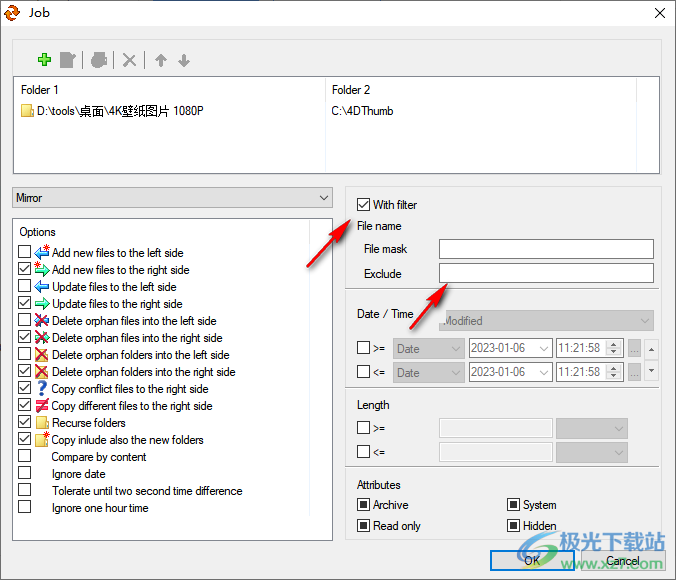Click the edit folder pair toolbar icon
This screenshot has width=676, height=580.
click(68, 60)
